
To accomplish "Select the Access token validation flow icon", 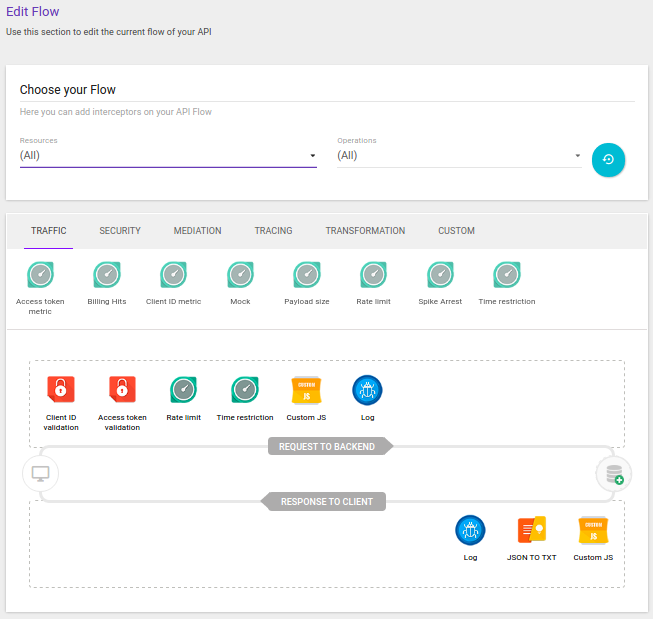I will coord(122,389).
